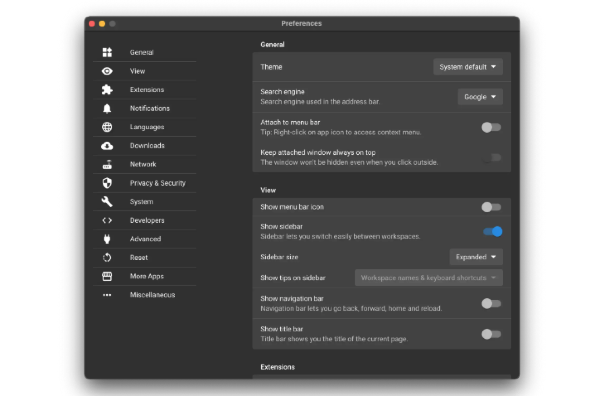Click the System wrench icon
Viewport: 600px width, 396px height.
pos(107,202)
